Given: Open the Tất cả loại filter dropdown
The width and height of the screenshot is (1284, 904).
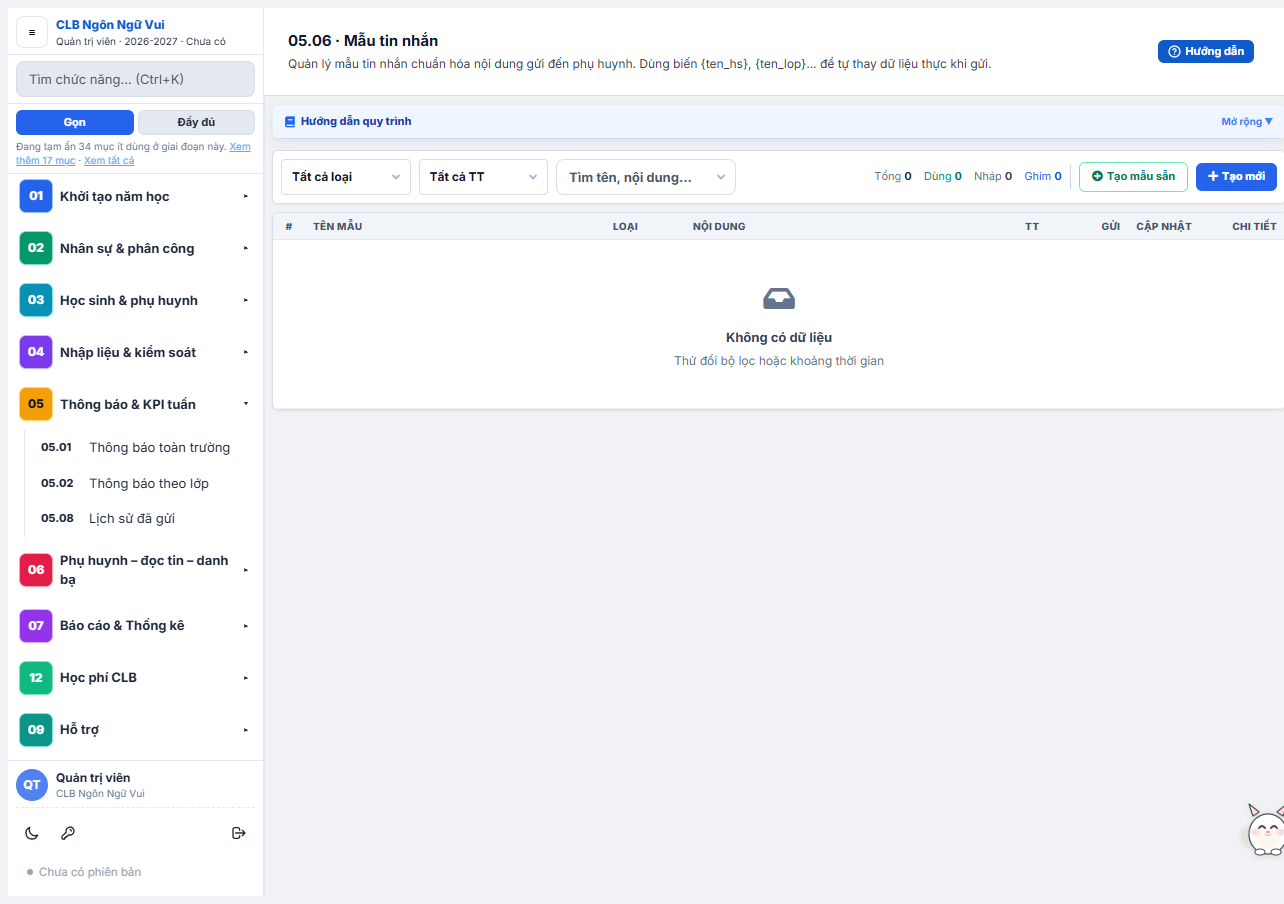Looking at the screenshot, I should pyautogui.click(x=346, y=177).
